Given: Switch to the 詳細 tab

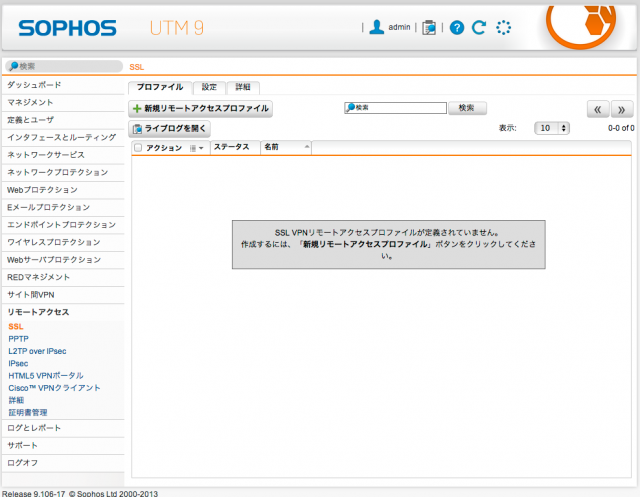Looking at the screenshot, I should tap(244, 87).
